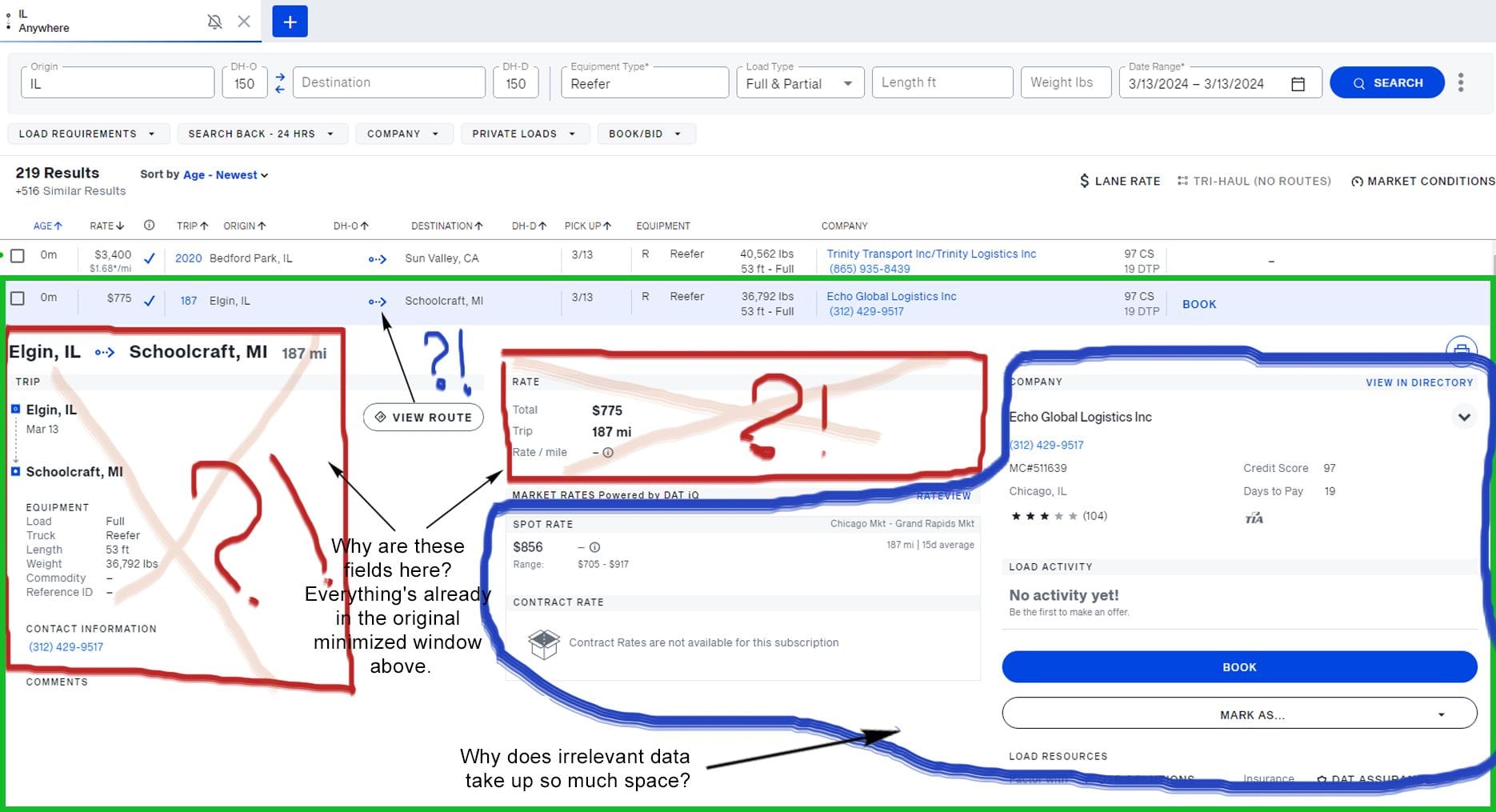The height and width of the screenshot is (812, 1496).
Task: Select the Elgin, IL load checkbox
Action: coord(18,298)
